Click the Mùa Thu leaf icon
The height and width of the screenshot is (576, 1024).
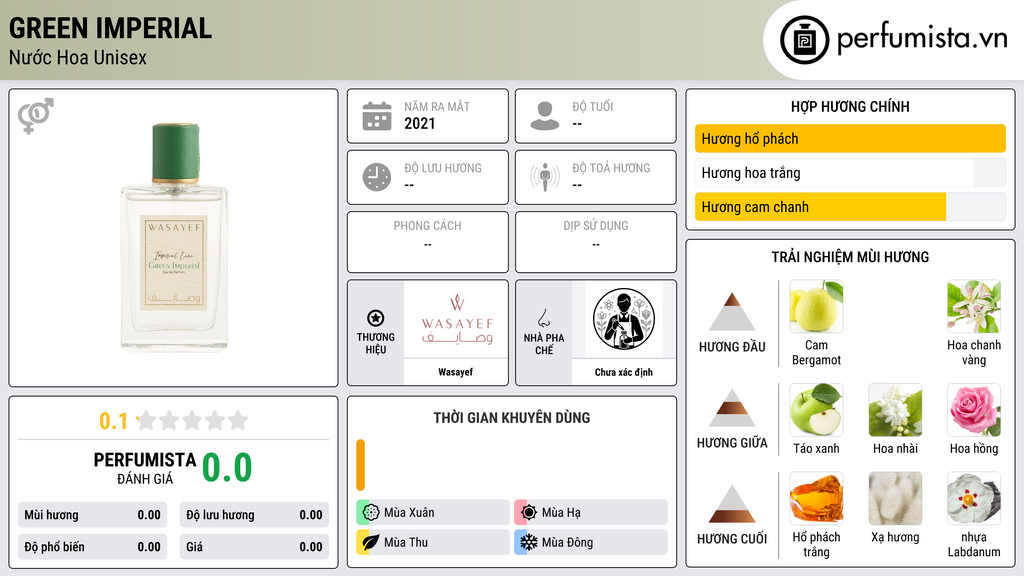371,542
